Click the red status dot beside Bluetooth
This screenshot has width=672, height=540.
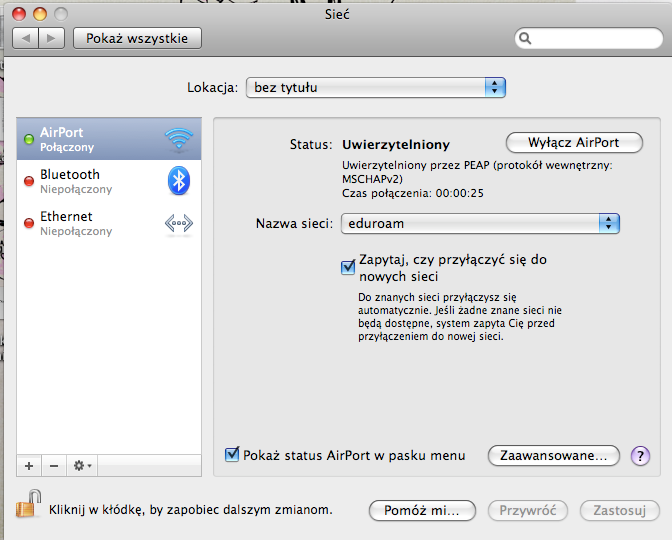[x=29, y=181]
